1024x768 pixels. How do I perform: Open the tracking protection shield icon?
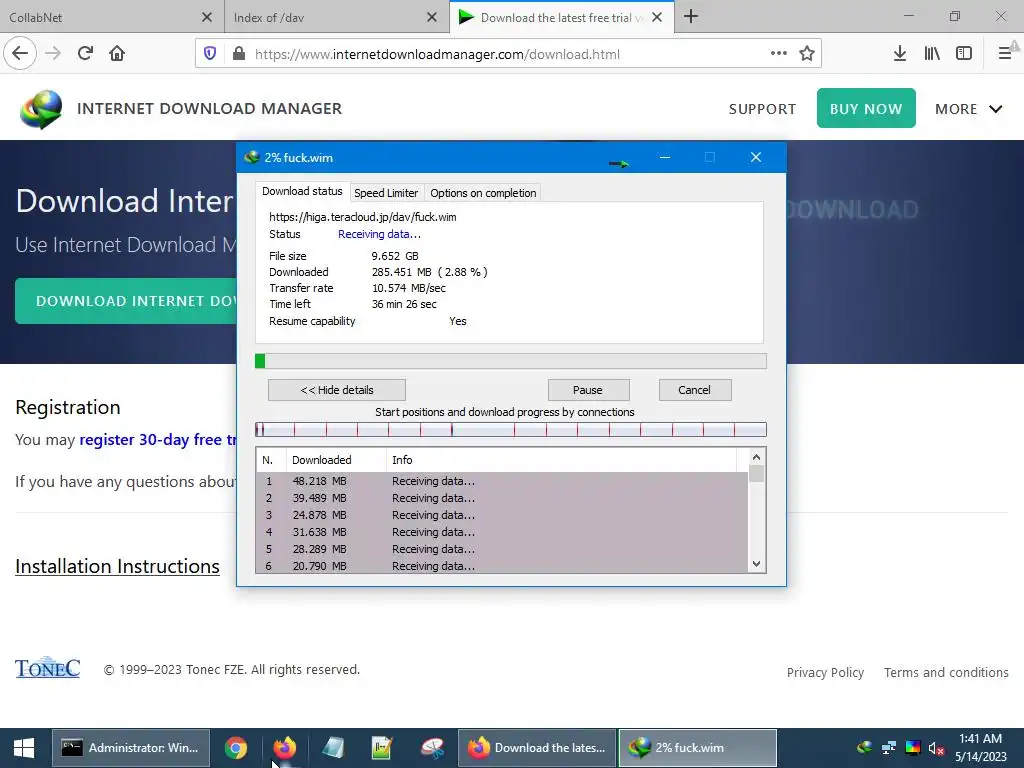coord(210,54)
